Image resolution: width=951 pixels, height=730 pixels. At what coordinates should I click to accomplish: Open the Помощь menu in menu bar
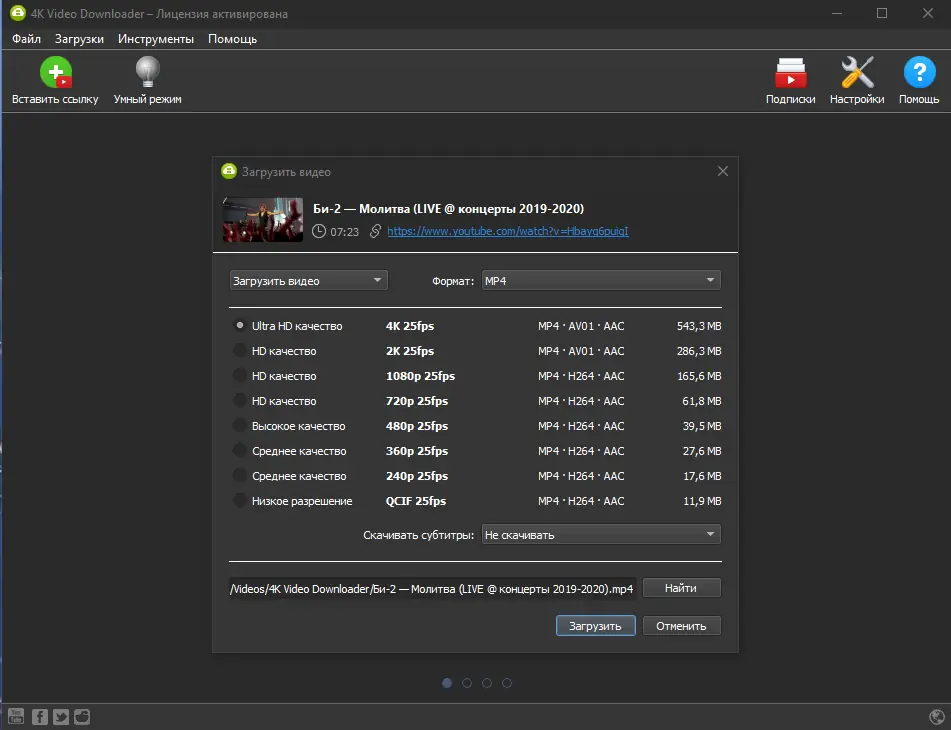point(232,39)
